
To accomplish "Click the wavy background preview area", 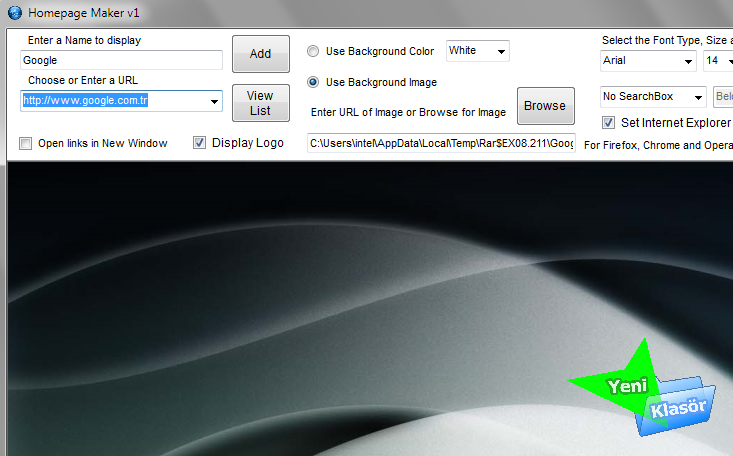I will pos(300,300).
